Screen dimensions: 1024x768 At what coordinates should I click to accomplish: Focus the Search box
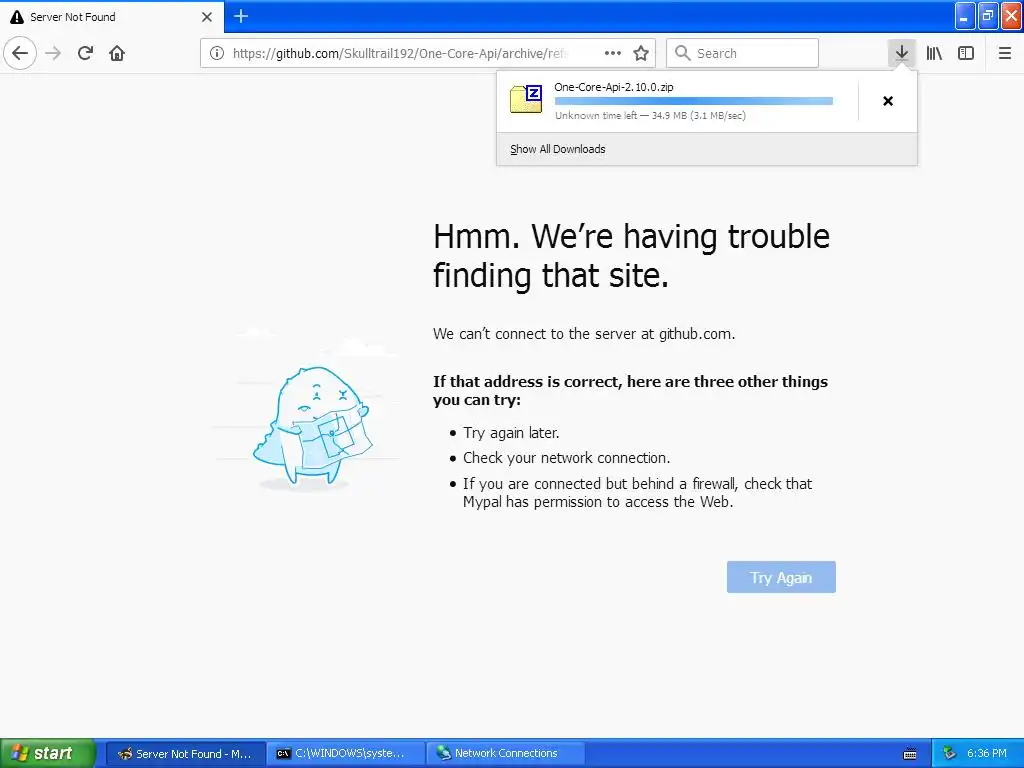click(743, 53)
